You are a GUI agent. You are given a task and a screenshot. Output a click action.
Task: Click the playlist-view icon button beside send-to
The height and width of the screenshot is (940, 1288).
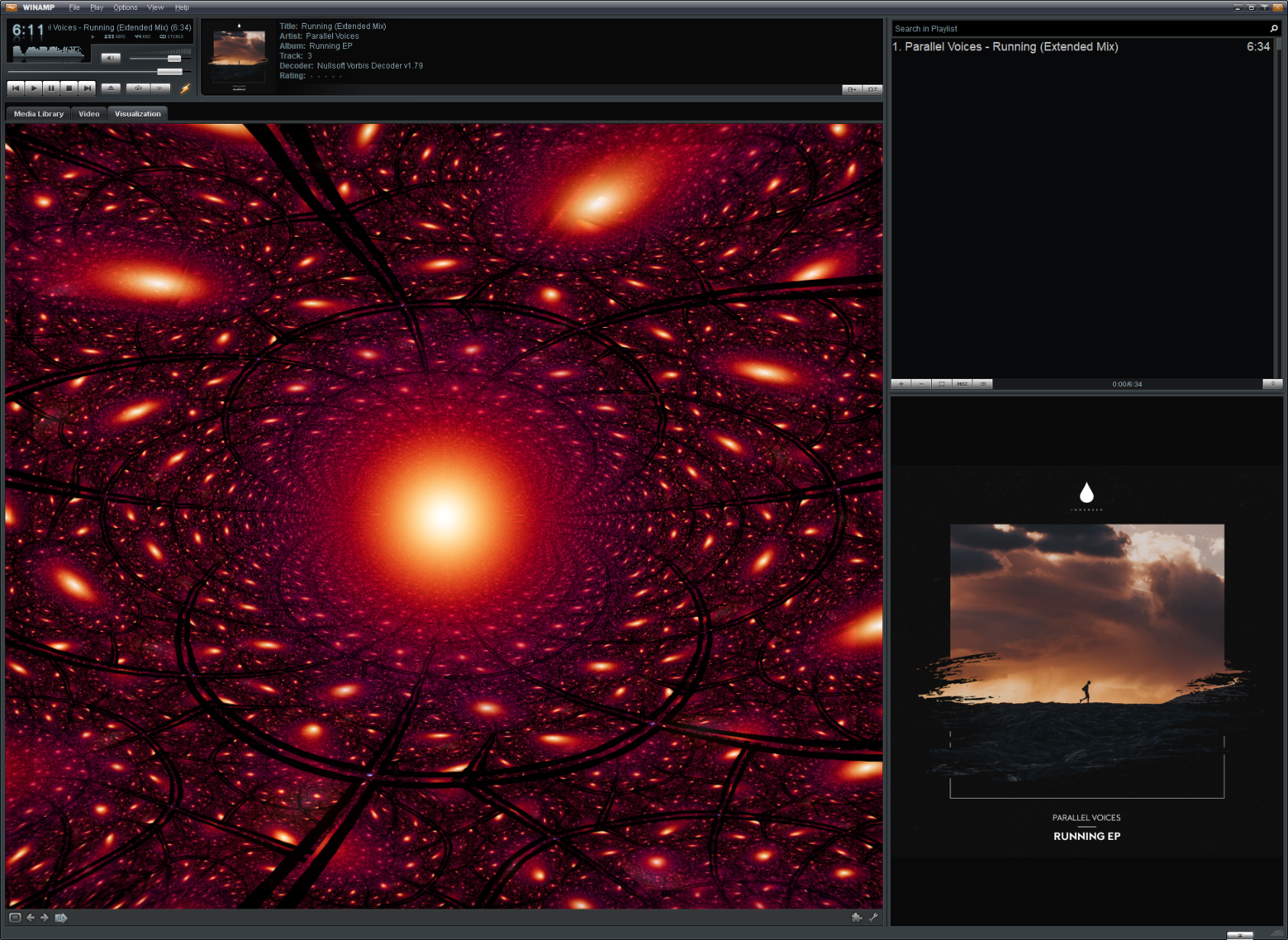[x=872, y=89]
